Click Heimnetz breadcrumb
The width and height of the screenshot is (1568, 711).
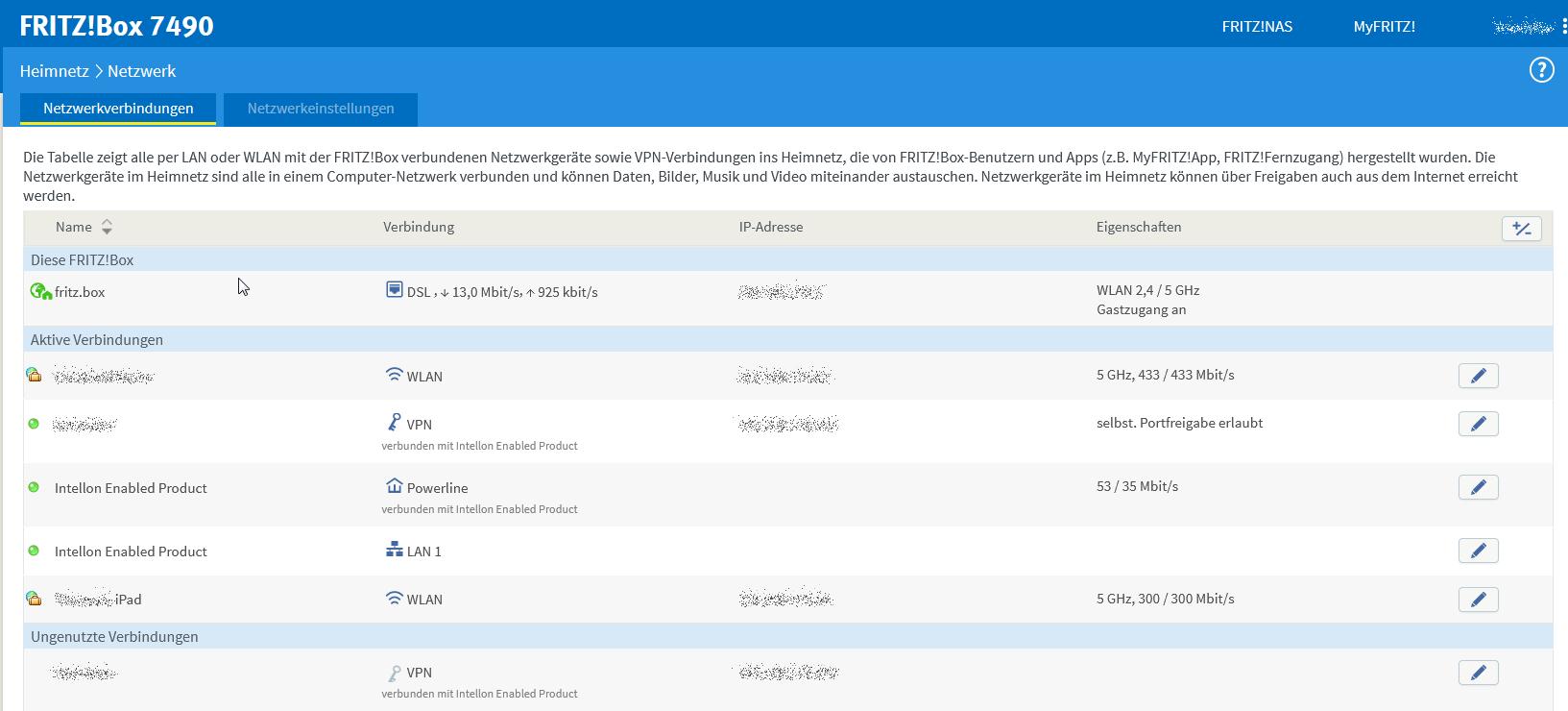pos(54,71)
